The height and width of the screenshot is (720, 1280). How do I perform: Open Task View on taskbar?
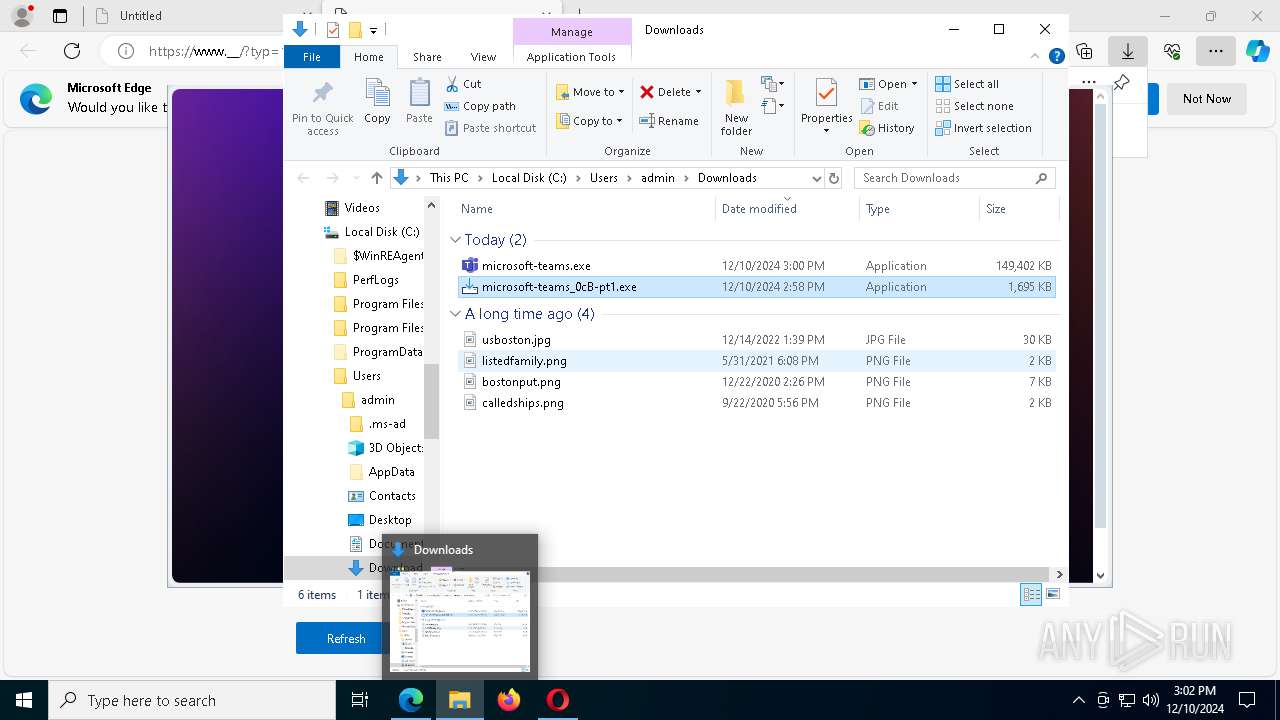(360, 700)
